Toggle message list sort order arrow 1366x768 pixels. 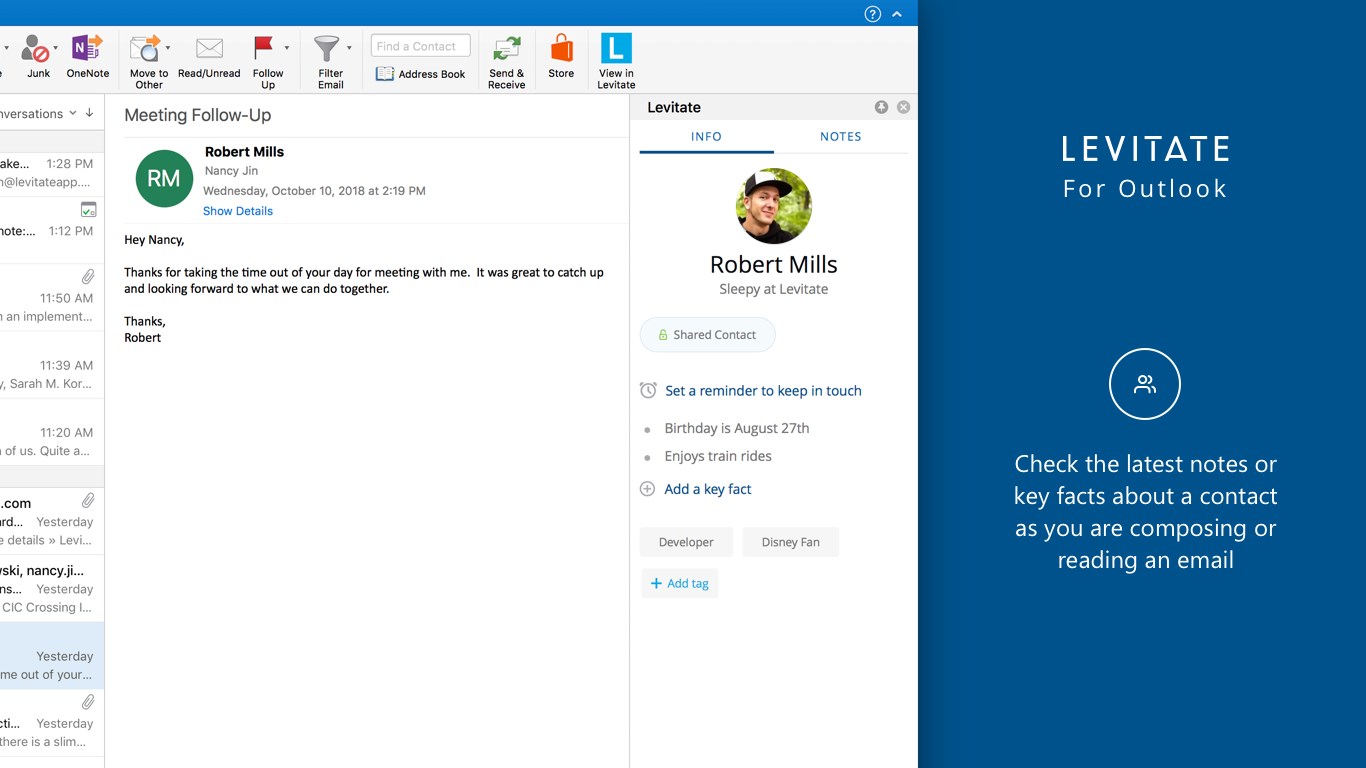(x=89, y=113)
